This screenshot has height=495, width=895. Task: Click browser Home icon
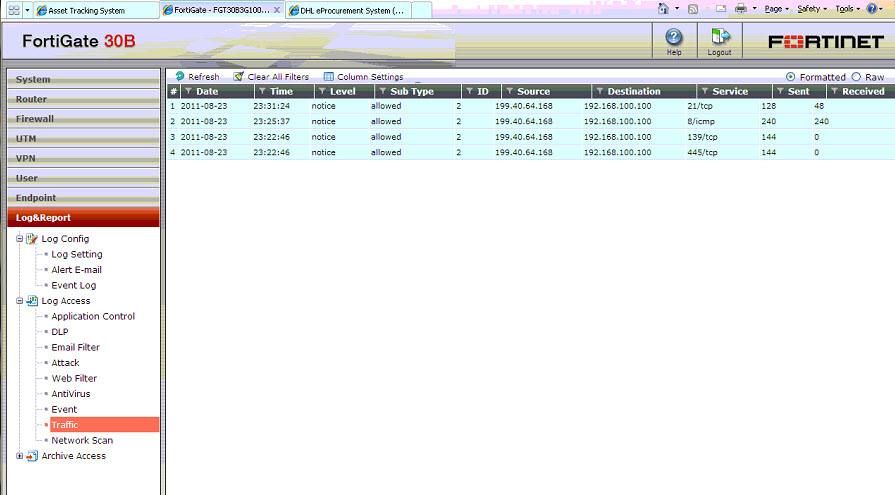coord(663,9)
